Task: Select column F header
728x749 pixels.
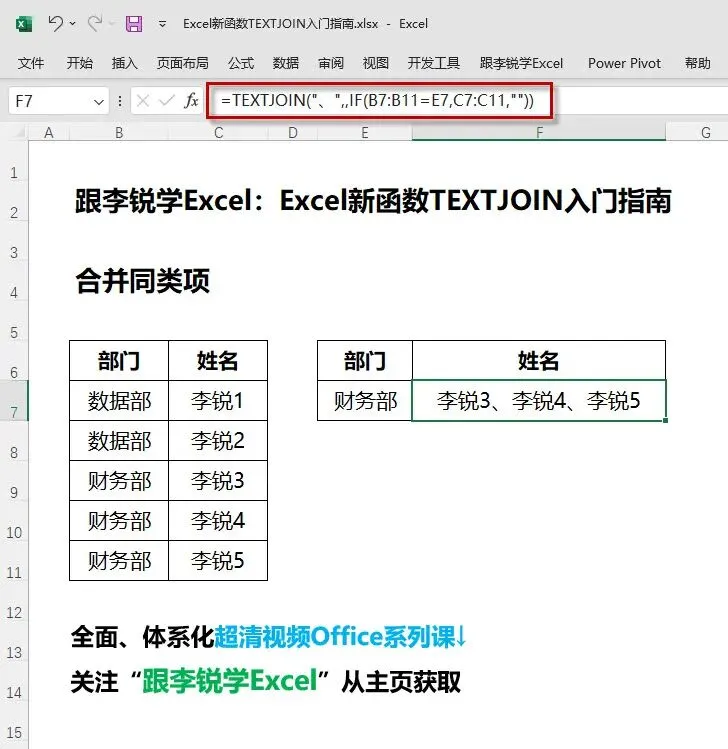Action: point(539,133)
